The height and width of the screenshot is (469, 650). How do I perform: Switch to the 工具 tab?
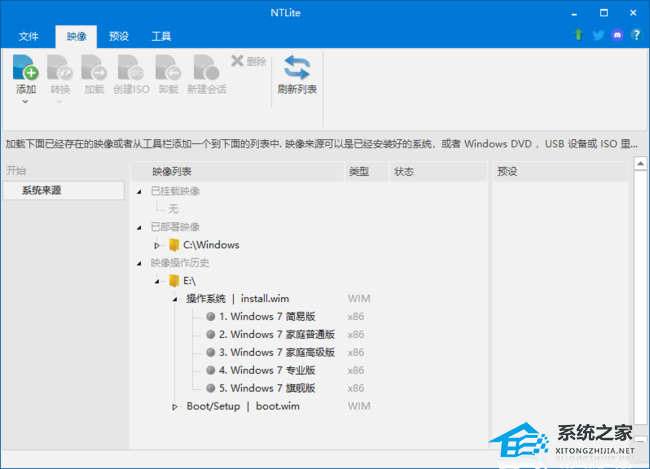pyautogui.click(x=161, y=36)
